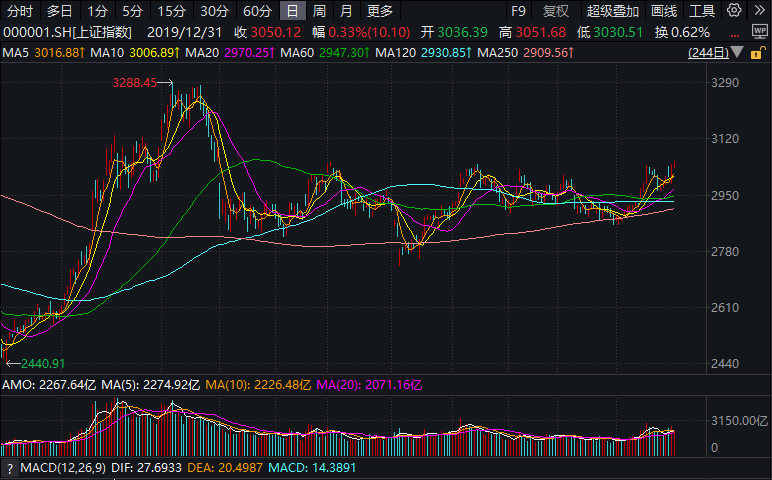
Task: Enable 超级叠加 overlay
Action: click(x=612, y=11)
